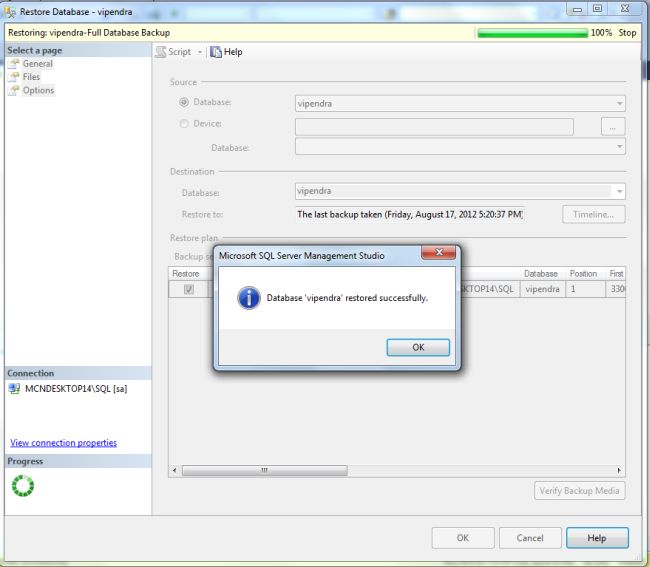
Task: Click the vipendra cell in the backup sets grid
Action: (x=542, y=289)
